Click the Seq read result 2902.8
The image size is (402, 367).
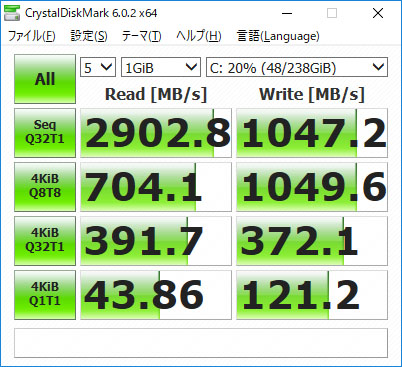[x=156, y=133]
